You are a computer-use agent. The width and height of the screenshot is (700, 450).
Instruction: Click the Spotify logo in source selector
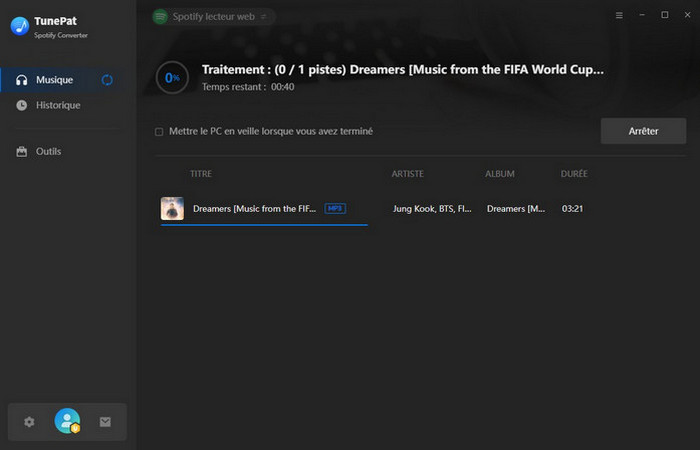(160, 17)
